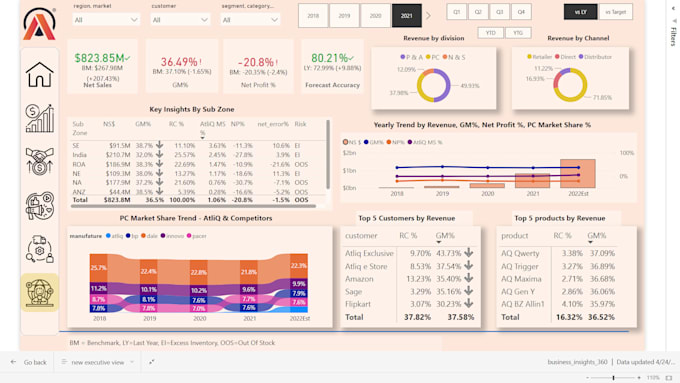Click the Sub Zone table vertical scrollbar
This screenshot has height=383, width=680.
[328, 154]
